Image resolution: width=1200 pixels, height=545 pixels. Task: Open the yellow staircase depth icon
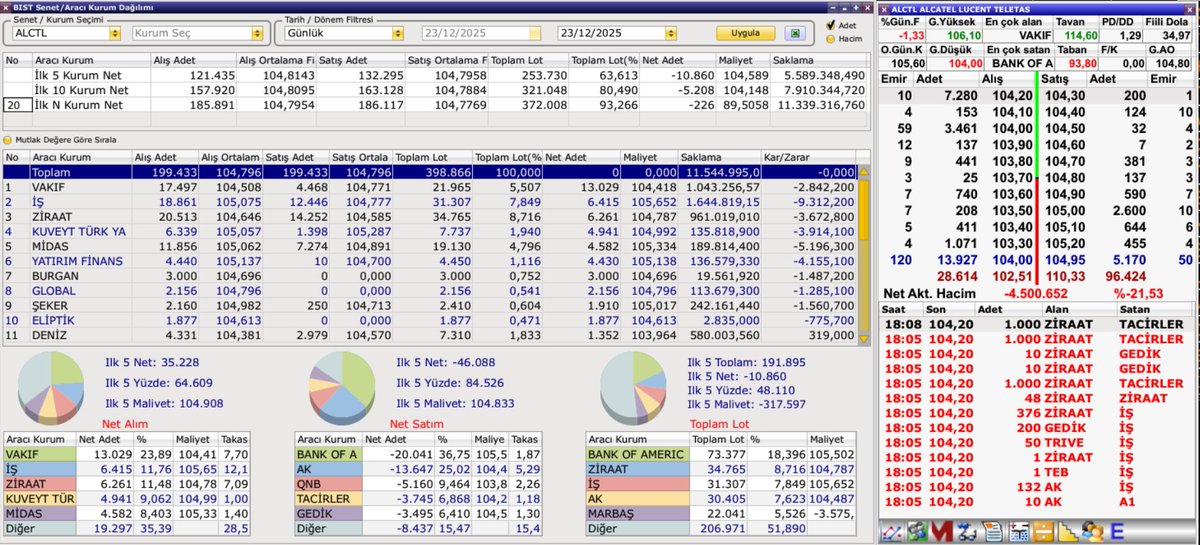[x=1067, y=531]
